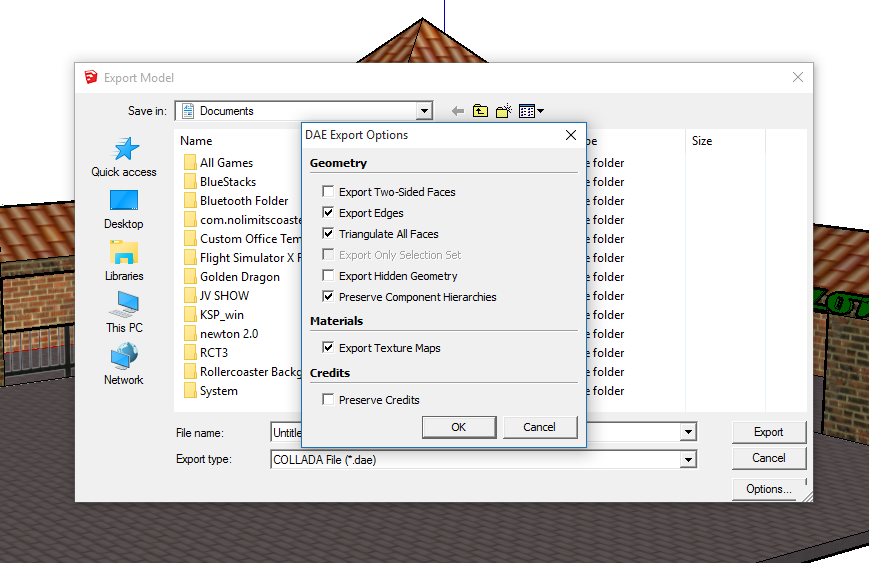Click the Size column header
The width and height of the screenshot is (869, 563).
coord(702,141)
